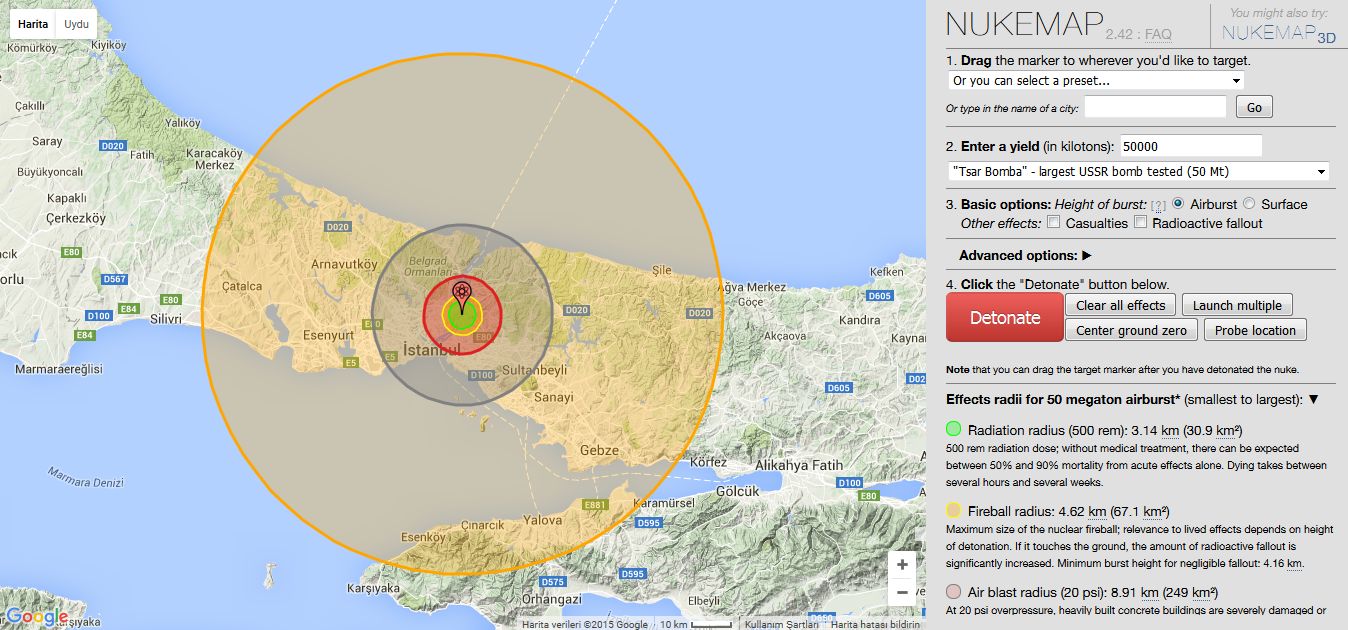Open the Kullanım Şartları terms link
Screen dimensions: 1348x630
pos(784,624)
